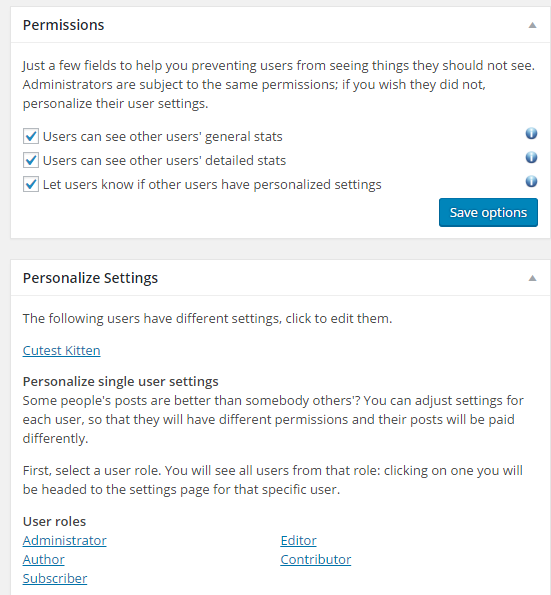
Task: Select the Editor user role
Action: (x=298, y=540)
